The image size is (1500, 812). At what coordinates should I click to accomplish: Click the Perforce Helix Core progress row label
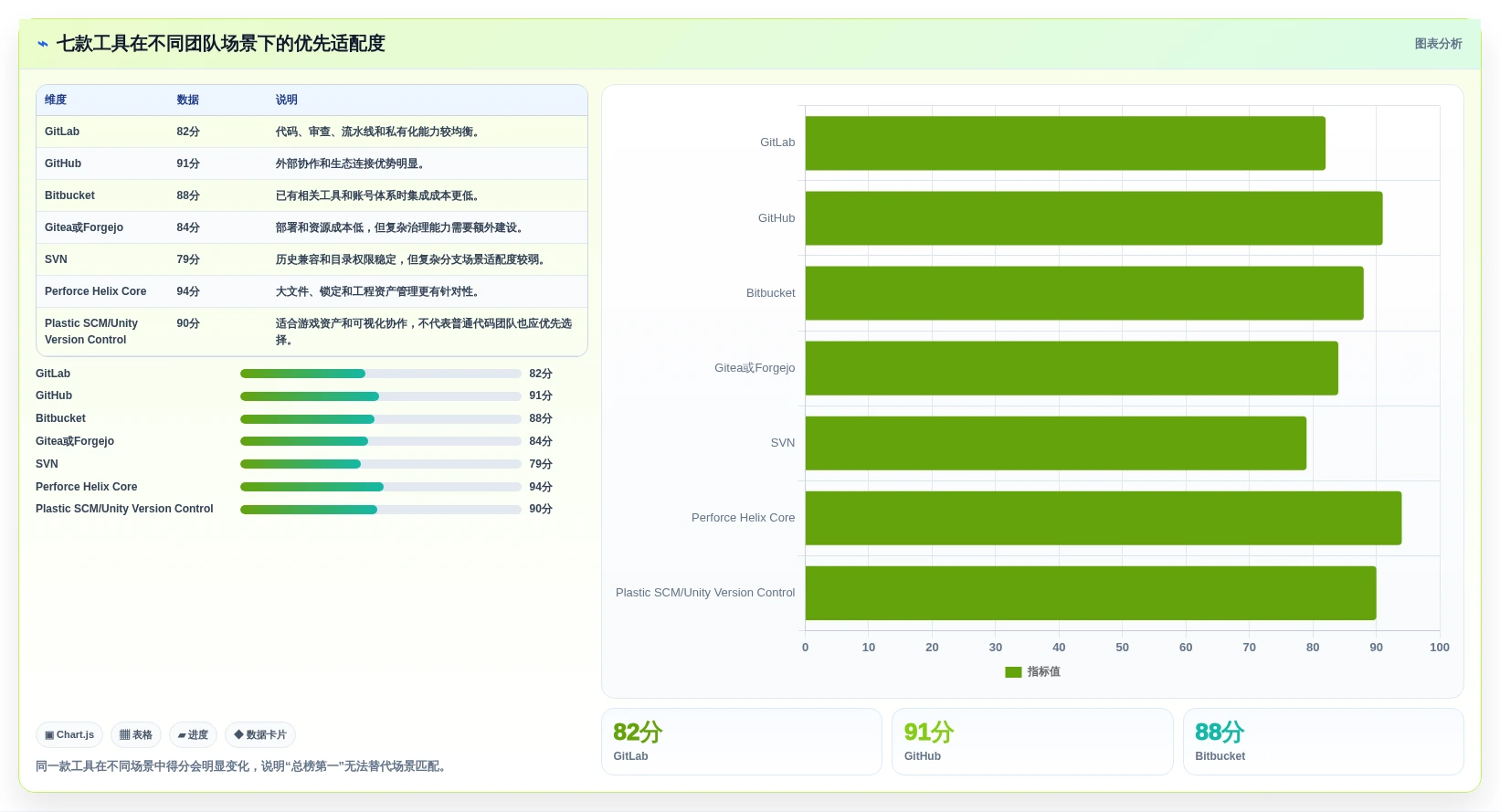[87, 487]
